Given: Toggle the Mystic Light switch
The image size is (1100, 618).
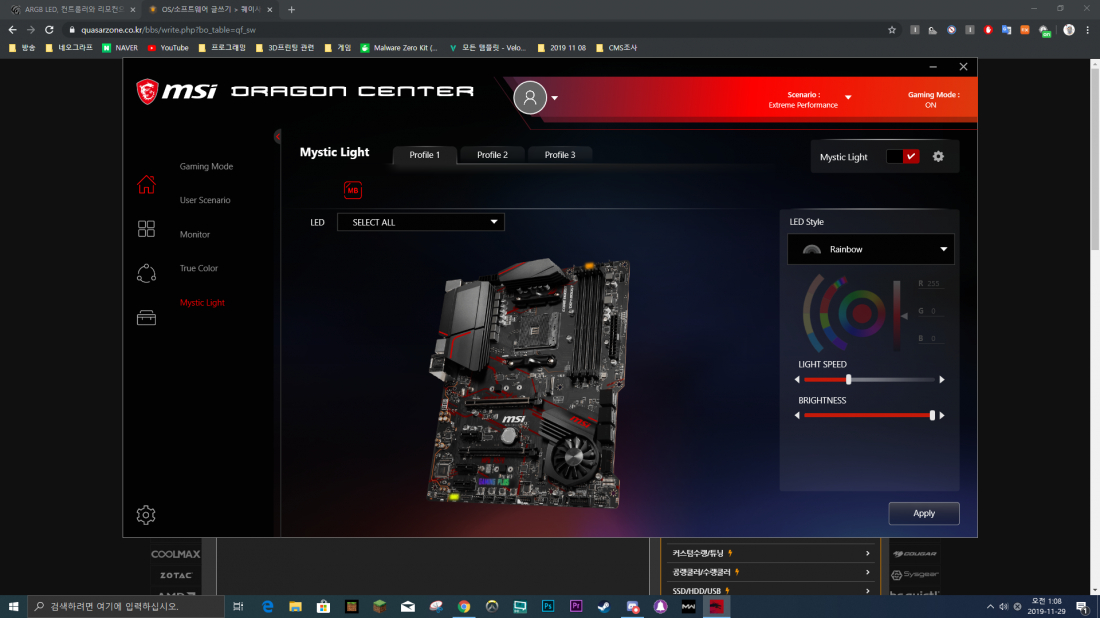Looking at the screenshot, I should point(902,156).
